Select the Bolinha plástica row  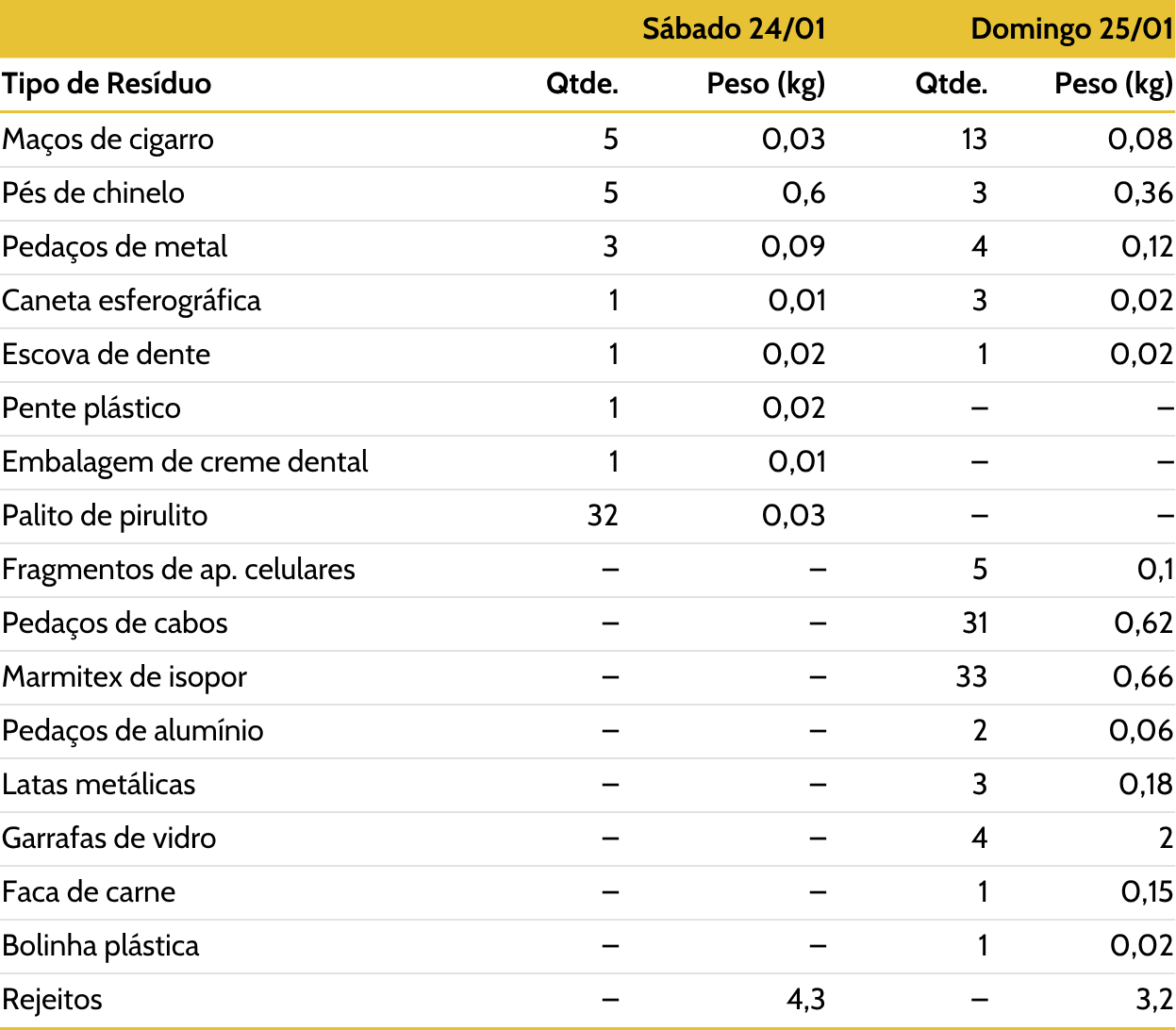[588, 946]
